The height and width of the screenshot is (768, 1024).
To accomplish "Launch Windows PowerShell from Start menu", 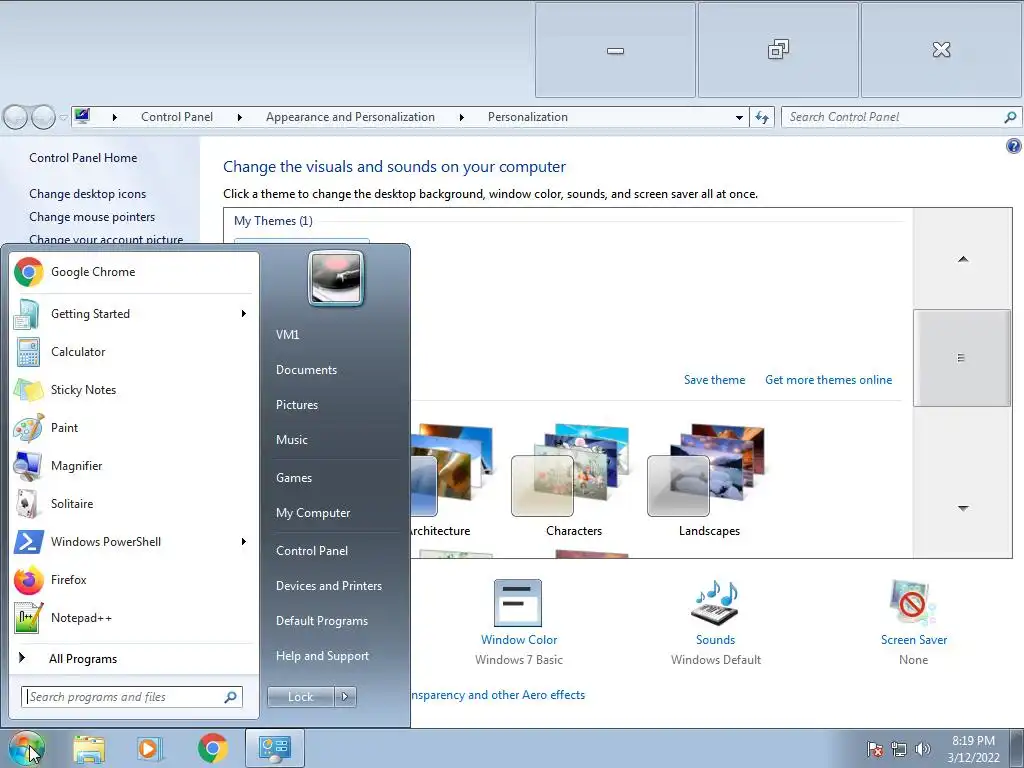I will click(x=134, y=541).
